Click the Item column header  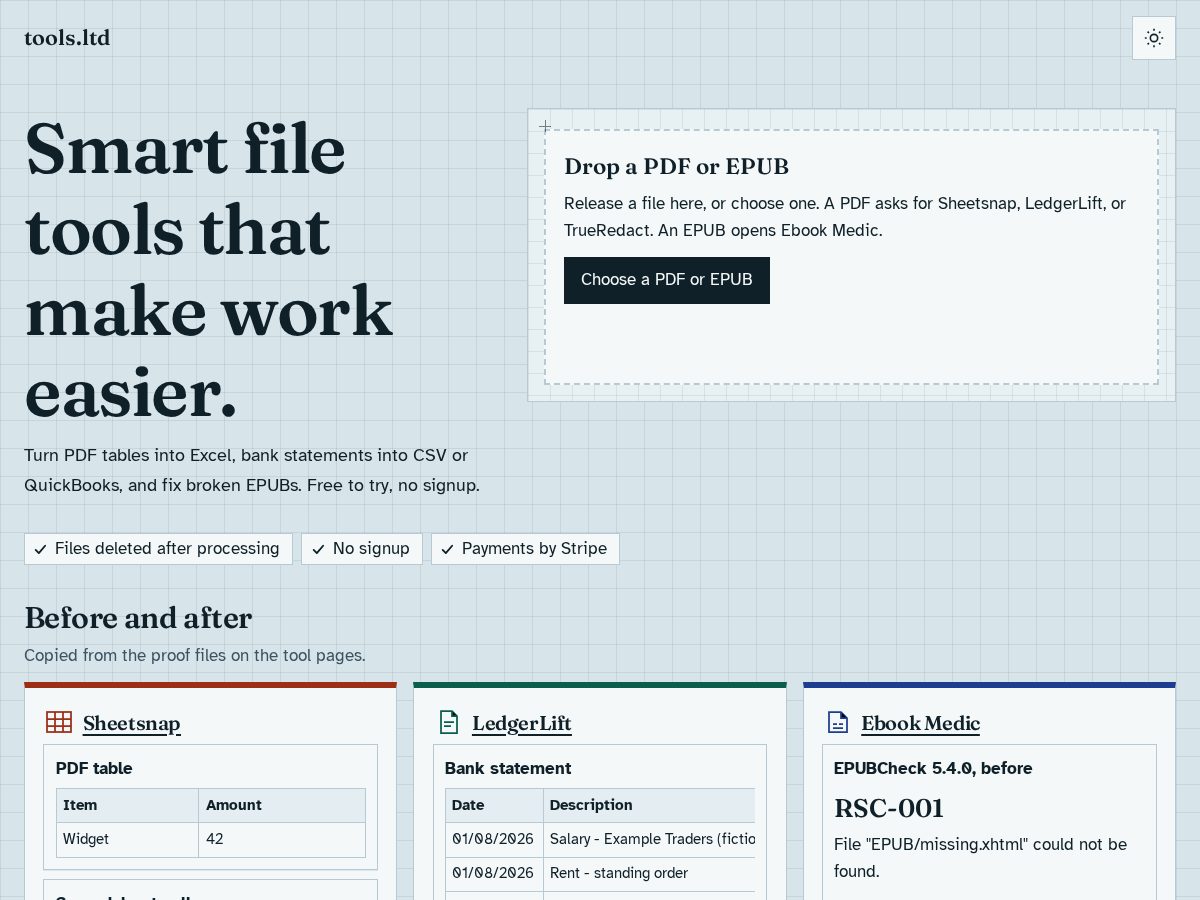(x=127, y=806)
